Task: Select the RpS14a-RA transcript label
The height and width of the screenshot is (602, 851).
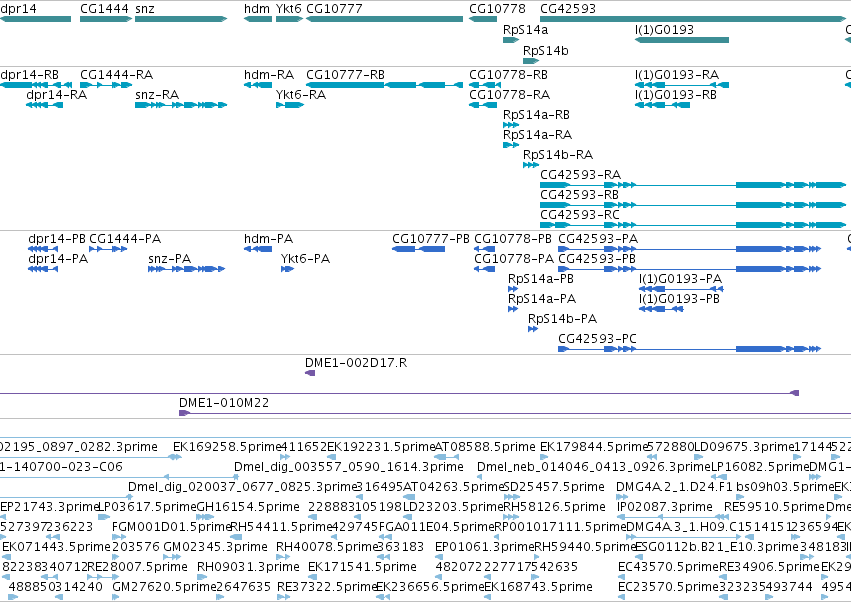Action: tap(537, 135)
